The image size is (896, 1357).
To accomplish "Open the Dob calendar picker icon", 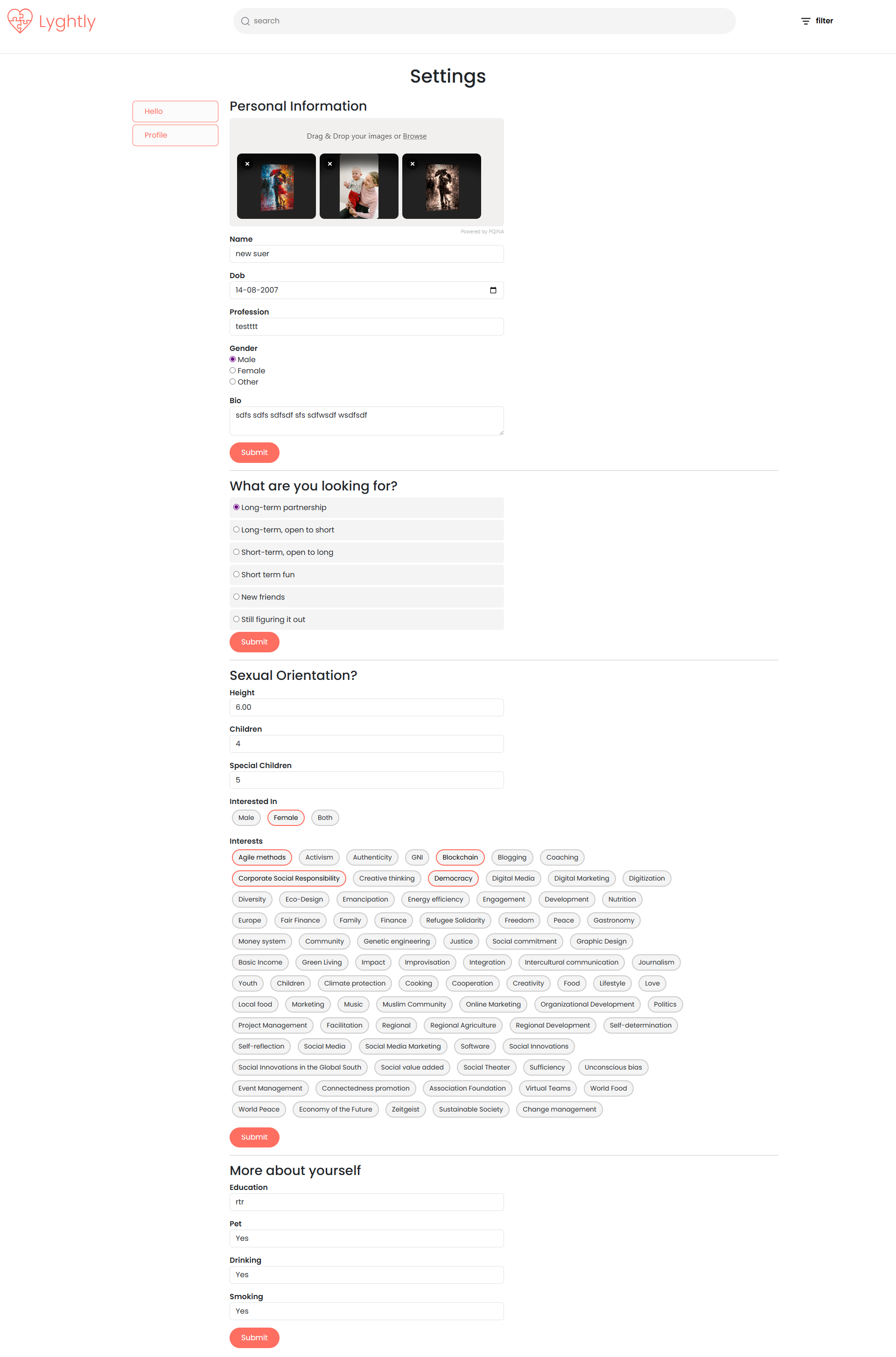I will point(493,290).
